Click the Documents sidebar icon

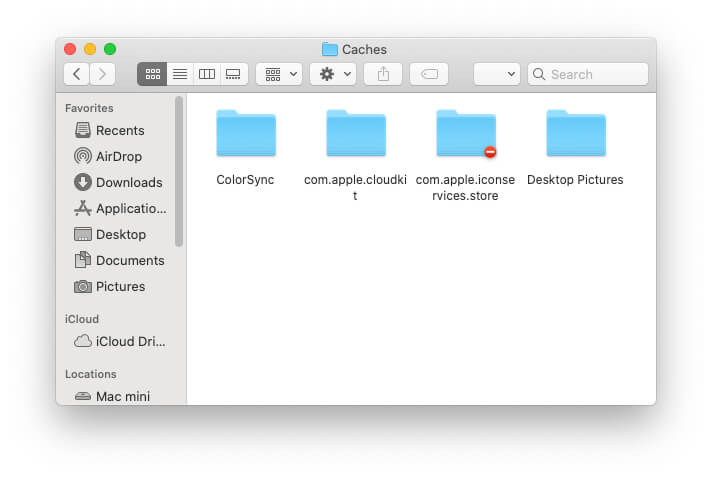(x=83, y=260)
